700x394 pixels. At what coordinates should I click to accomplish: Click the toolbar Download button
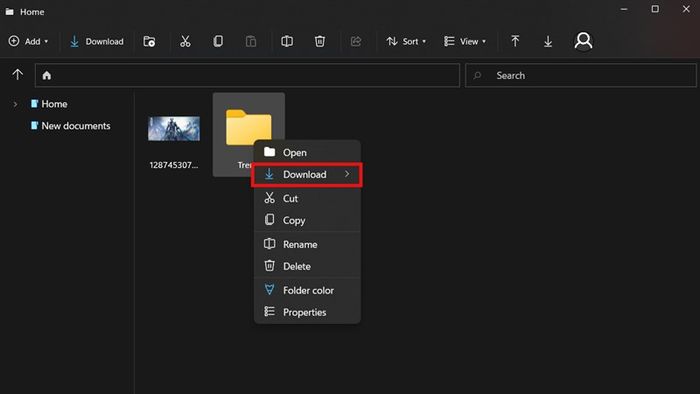pos(96,41)
